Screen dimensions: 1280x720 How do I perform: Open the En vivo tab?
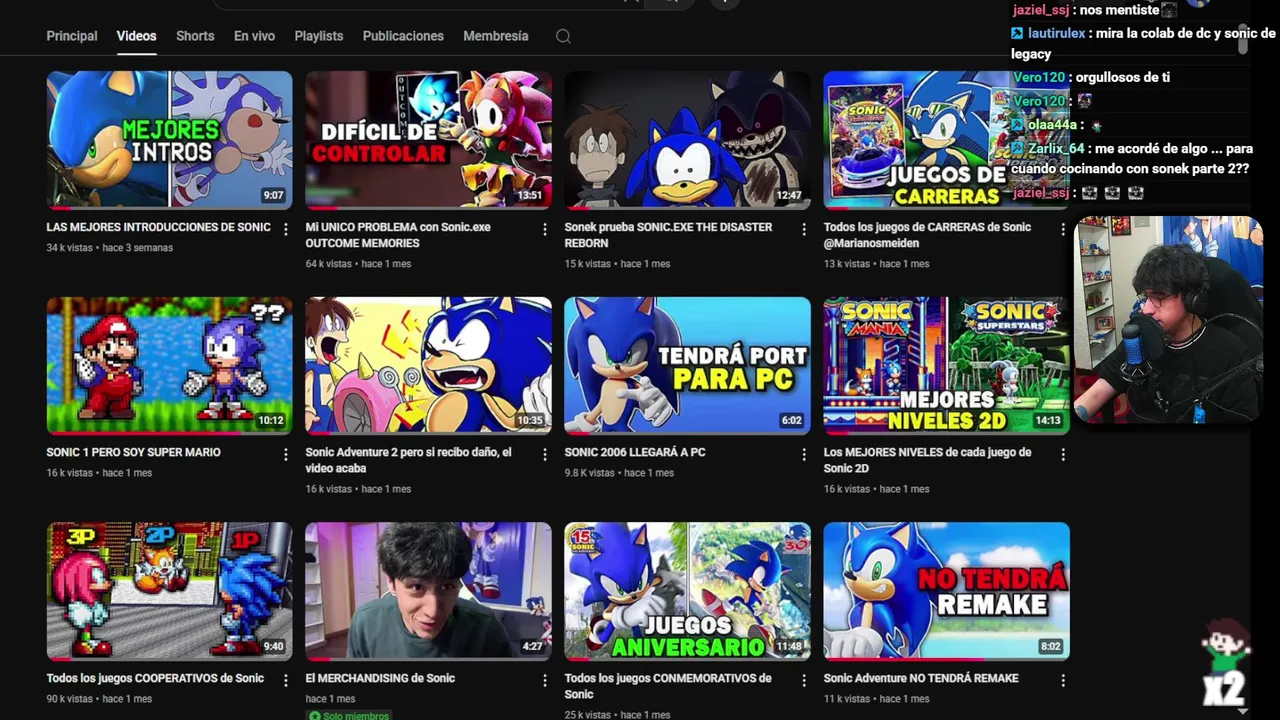[254, 36]
